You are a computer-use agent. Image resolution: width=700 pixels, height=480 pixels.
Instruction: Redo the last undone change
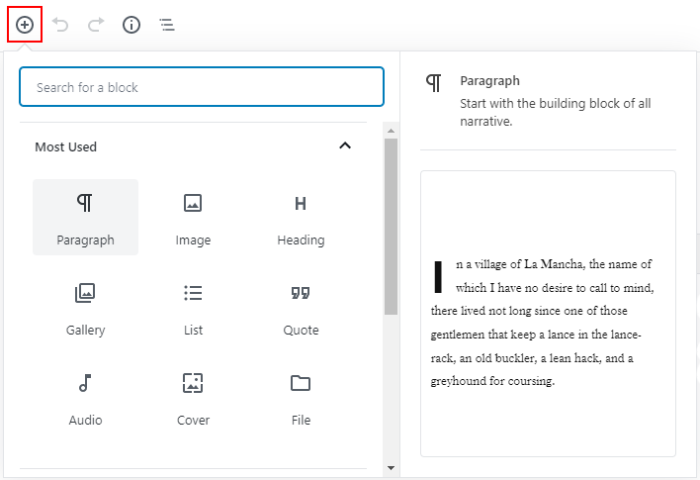click(x=96, y=25)
